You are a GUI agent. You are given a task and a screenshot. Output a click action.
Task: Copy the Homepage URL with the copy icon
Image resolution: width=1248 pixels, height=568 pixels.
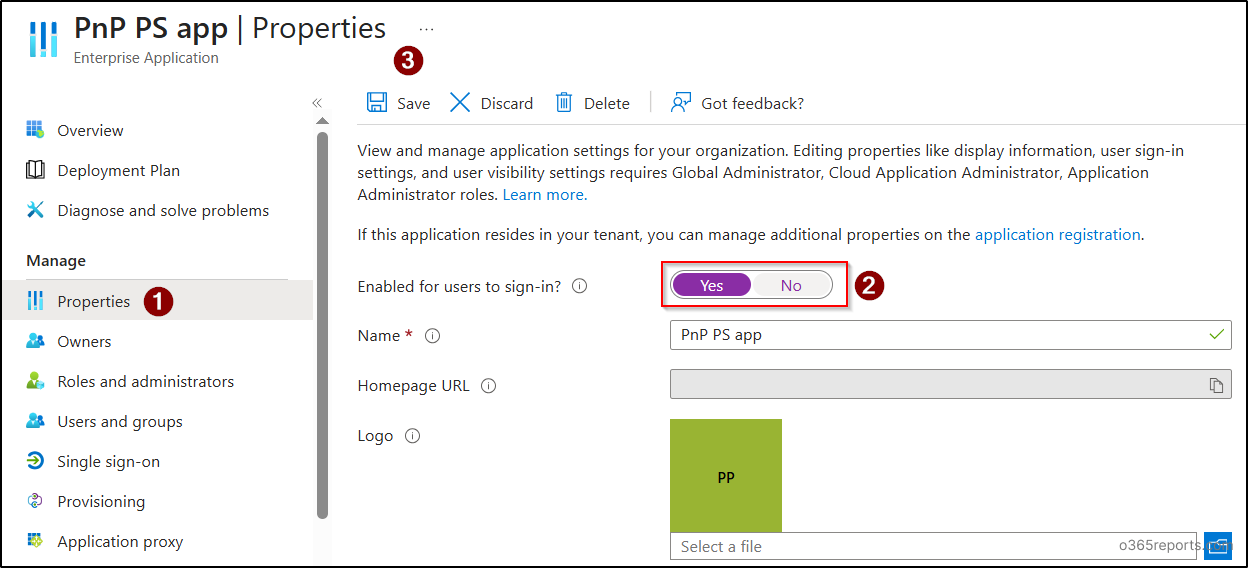[x=1216, y=385]
